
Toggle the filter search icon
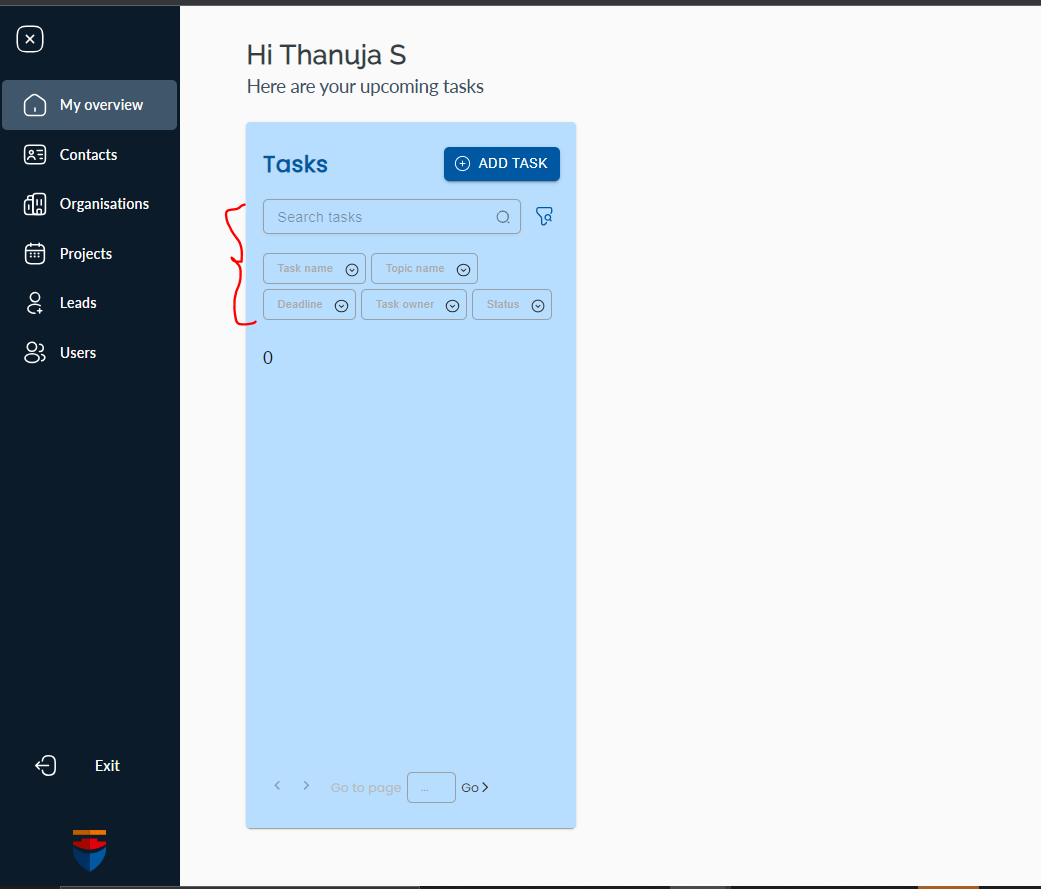coord(544,216)
